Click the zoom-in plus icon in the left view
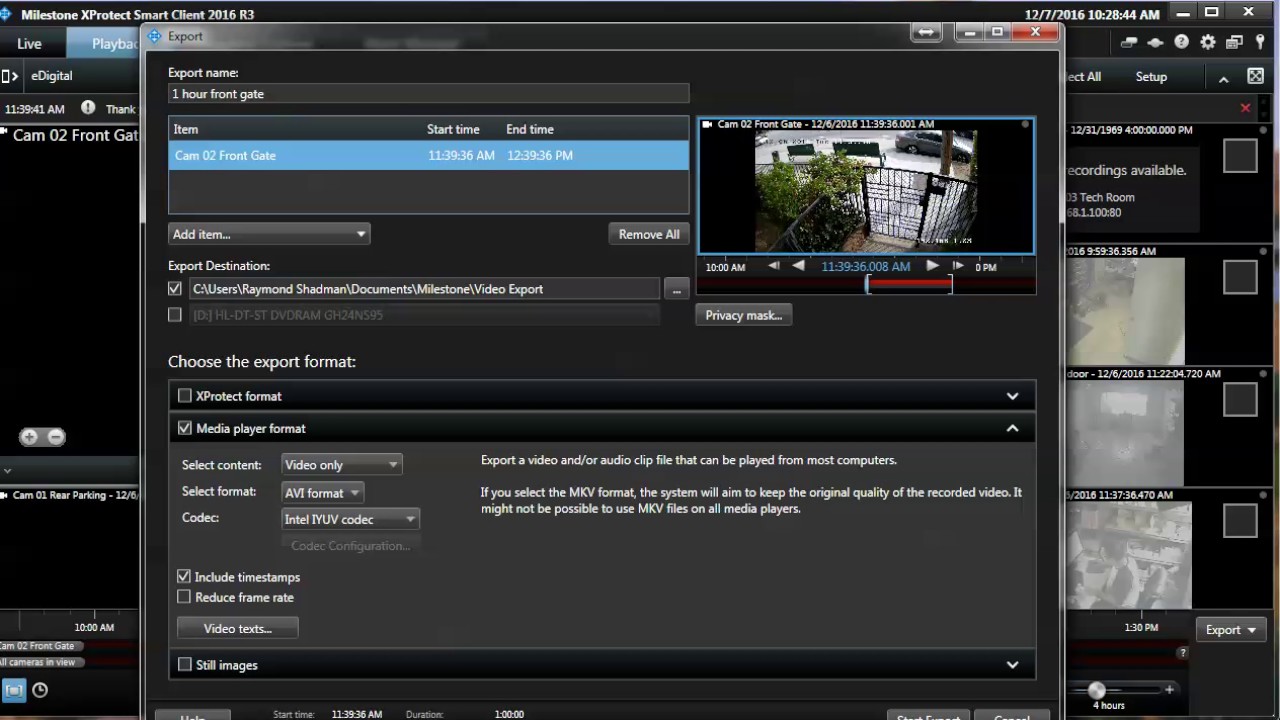This screenshot has height=720, width=1280. (29, 437)
